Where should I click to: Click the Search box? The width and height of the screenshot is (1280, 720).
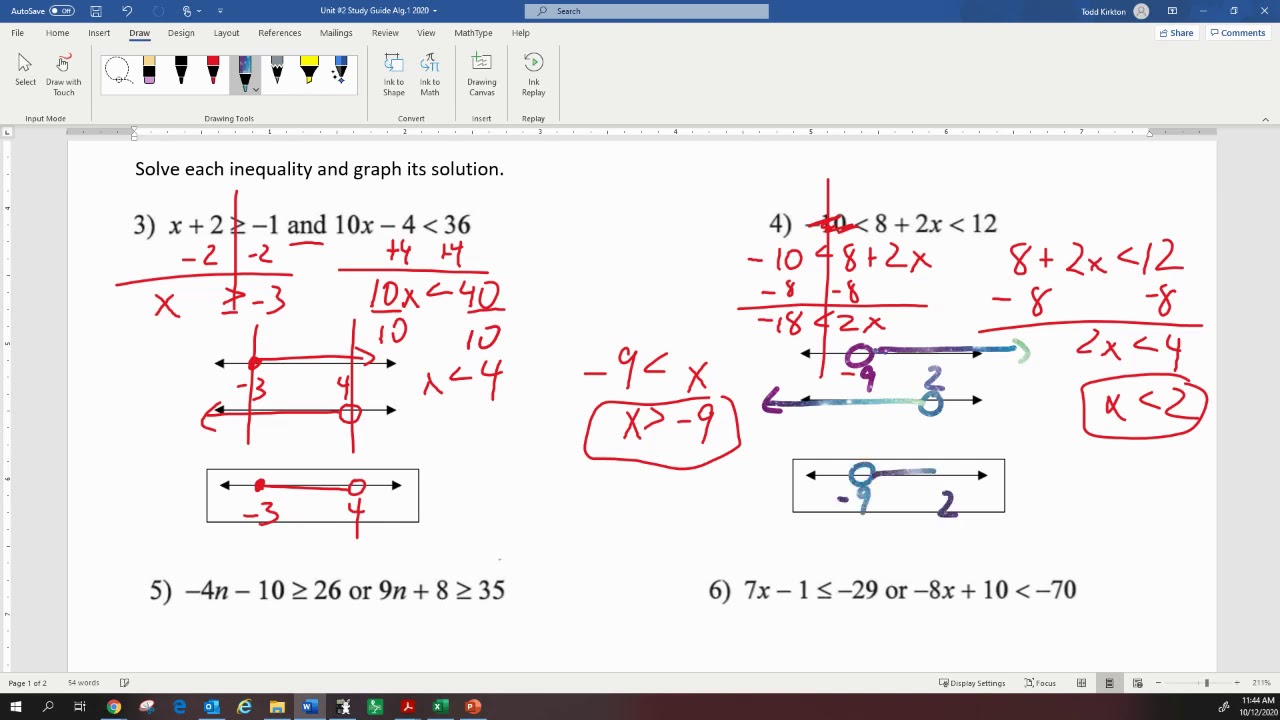point(647,11)
